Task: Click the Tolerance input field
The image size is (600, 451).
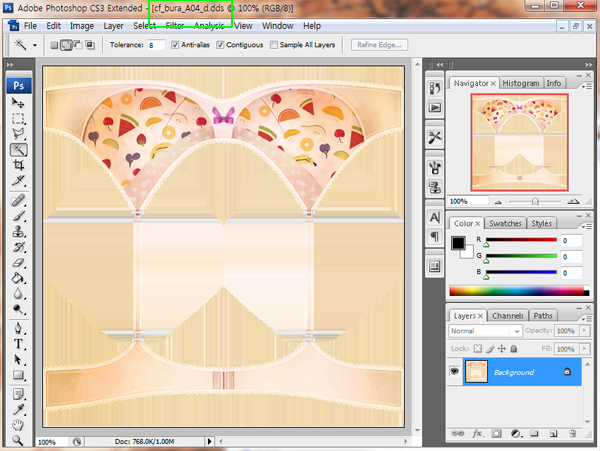Action: tap(156, 45)
